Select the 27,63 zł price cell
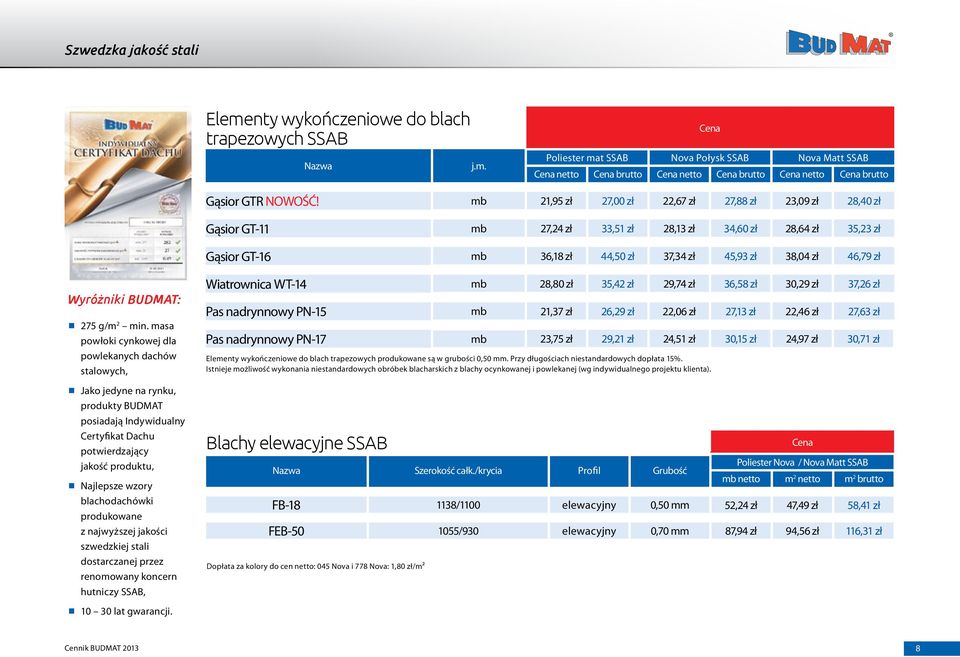Screen dimensions: 960x657 [863, 311]
